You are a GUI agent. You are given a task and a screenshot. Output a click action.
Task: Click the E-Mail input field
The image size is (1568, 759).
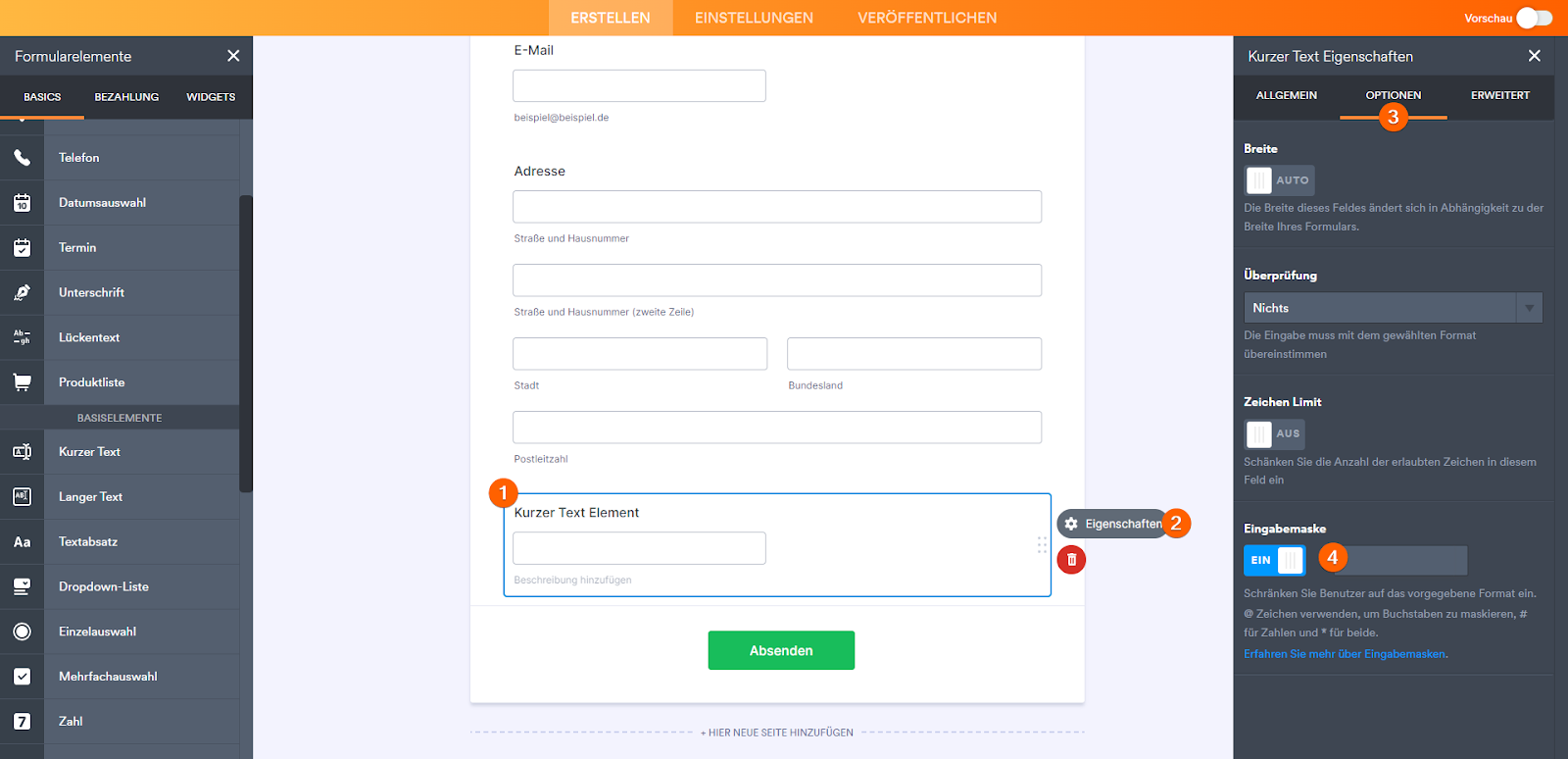point(639,86)
